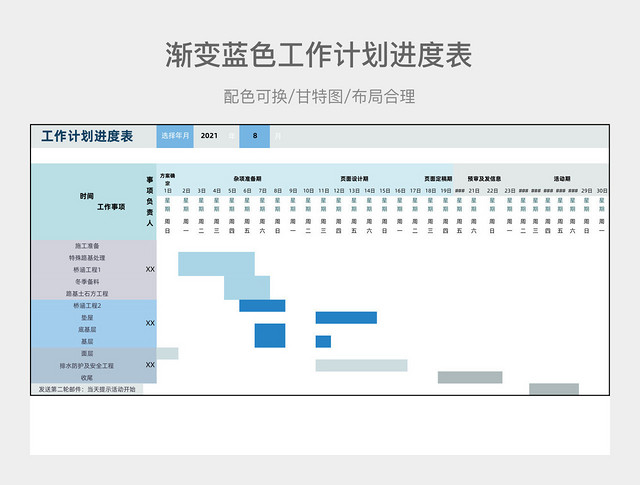Viewport: 640px width, 485px height.
Task: Click the dark blue Gantt bar for 桥涵工程2
Action: coord(262,305)
